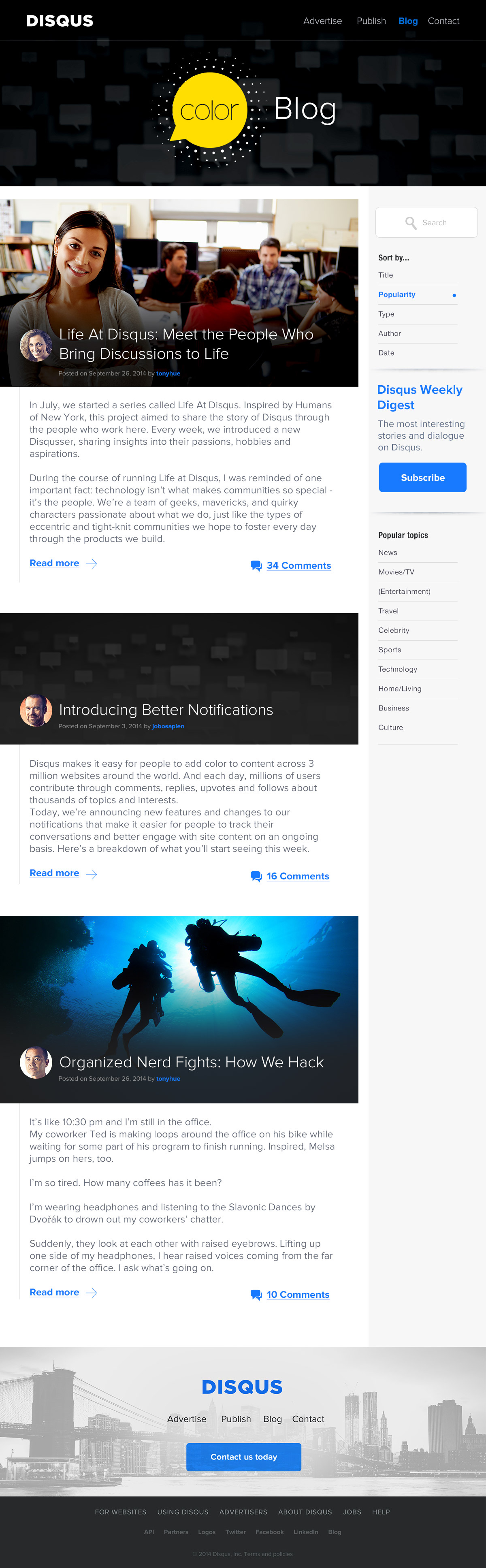
Task: Open Contact in the top navigation
Action: click(443, 21)
